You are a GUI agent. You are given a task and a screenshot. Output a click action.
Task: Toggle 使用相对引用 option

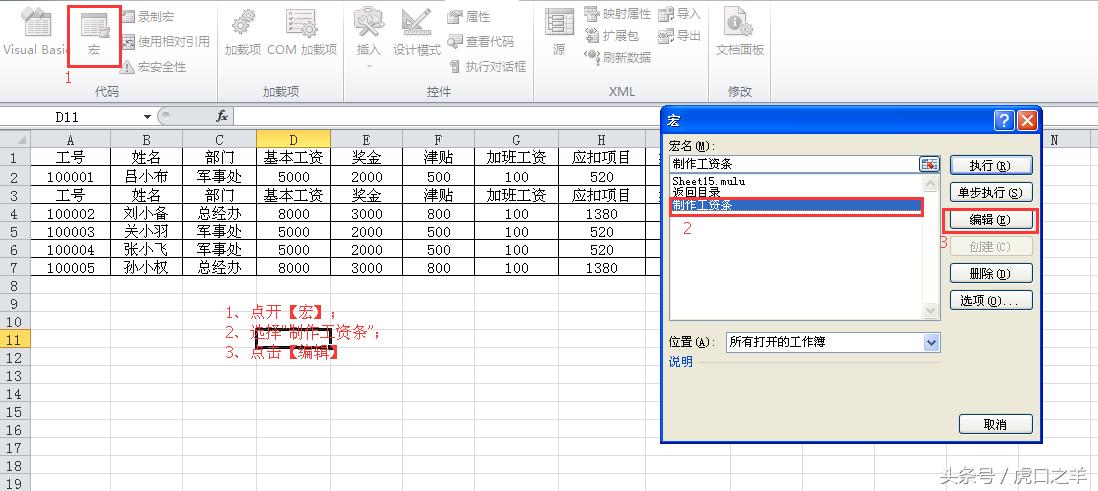pyautogui.click(x=165, y=41)
